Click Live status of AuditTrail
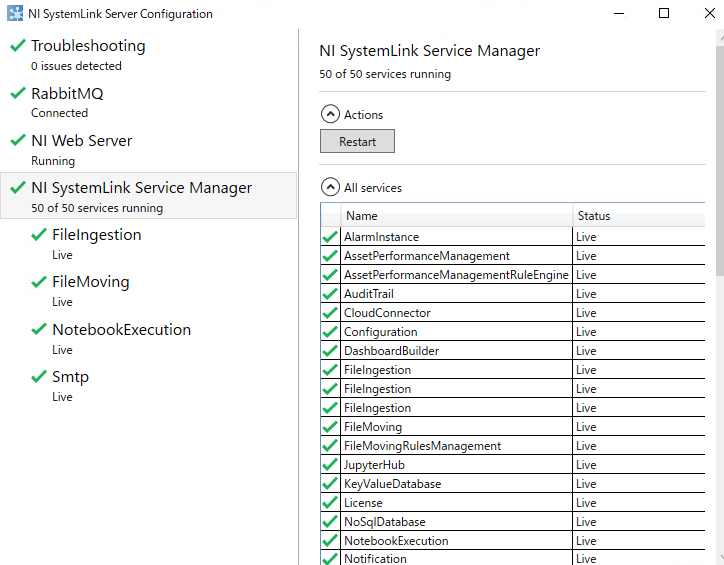This screenshot has width=724, height=565. (586, 294)
